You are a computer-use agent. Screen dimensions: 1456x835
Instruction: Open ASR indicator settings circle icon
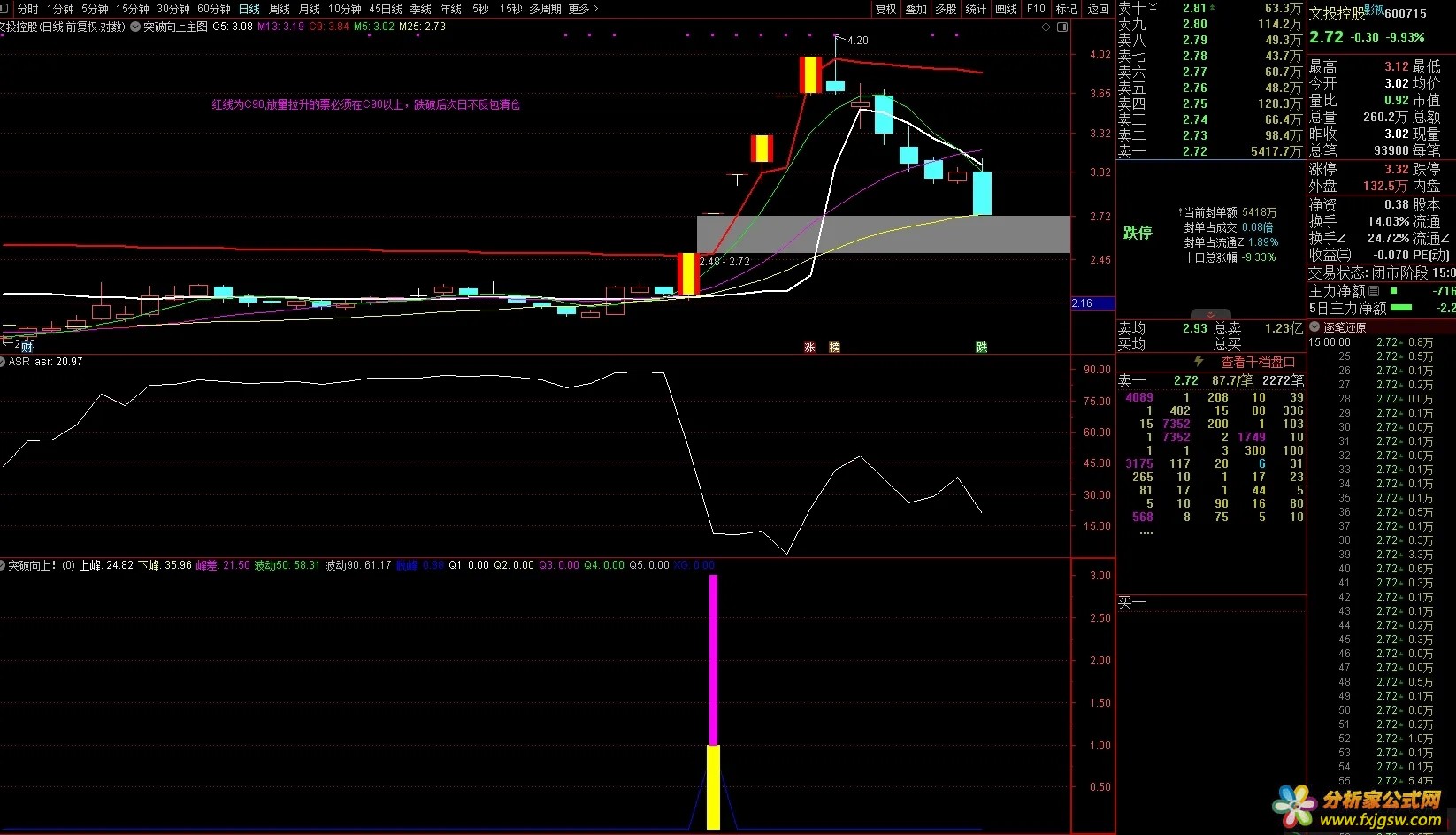(3, 362)
